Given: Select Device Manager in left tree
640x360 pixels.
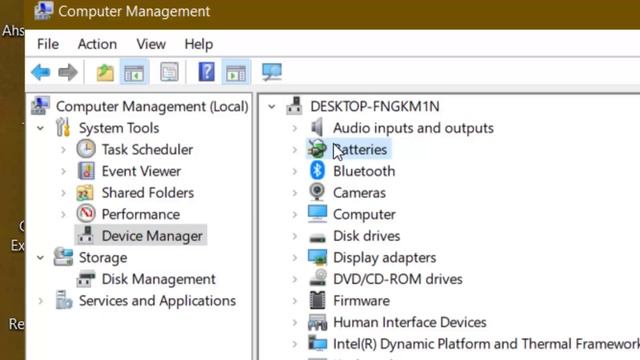Looking at the screenshot, I should coord(152,236).
